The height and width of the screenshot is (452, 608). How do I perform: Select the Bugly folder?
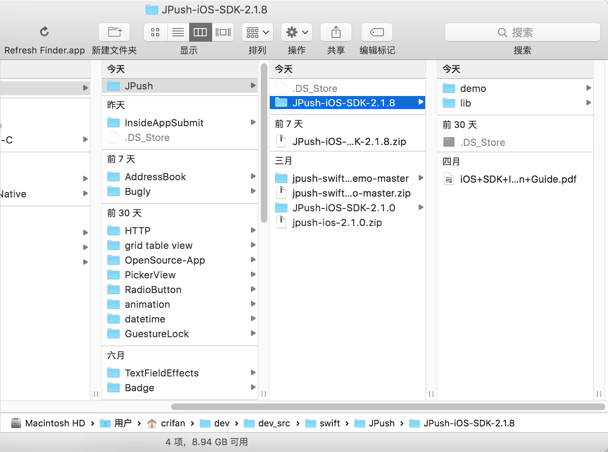pyautogui.click(x=180, y=191)
